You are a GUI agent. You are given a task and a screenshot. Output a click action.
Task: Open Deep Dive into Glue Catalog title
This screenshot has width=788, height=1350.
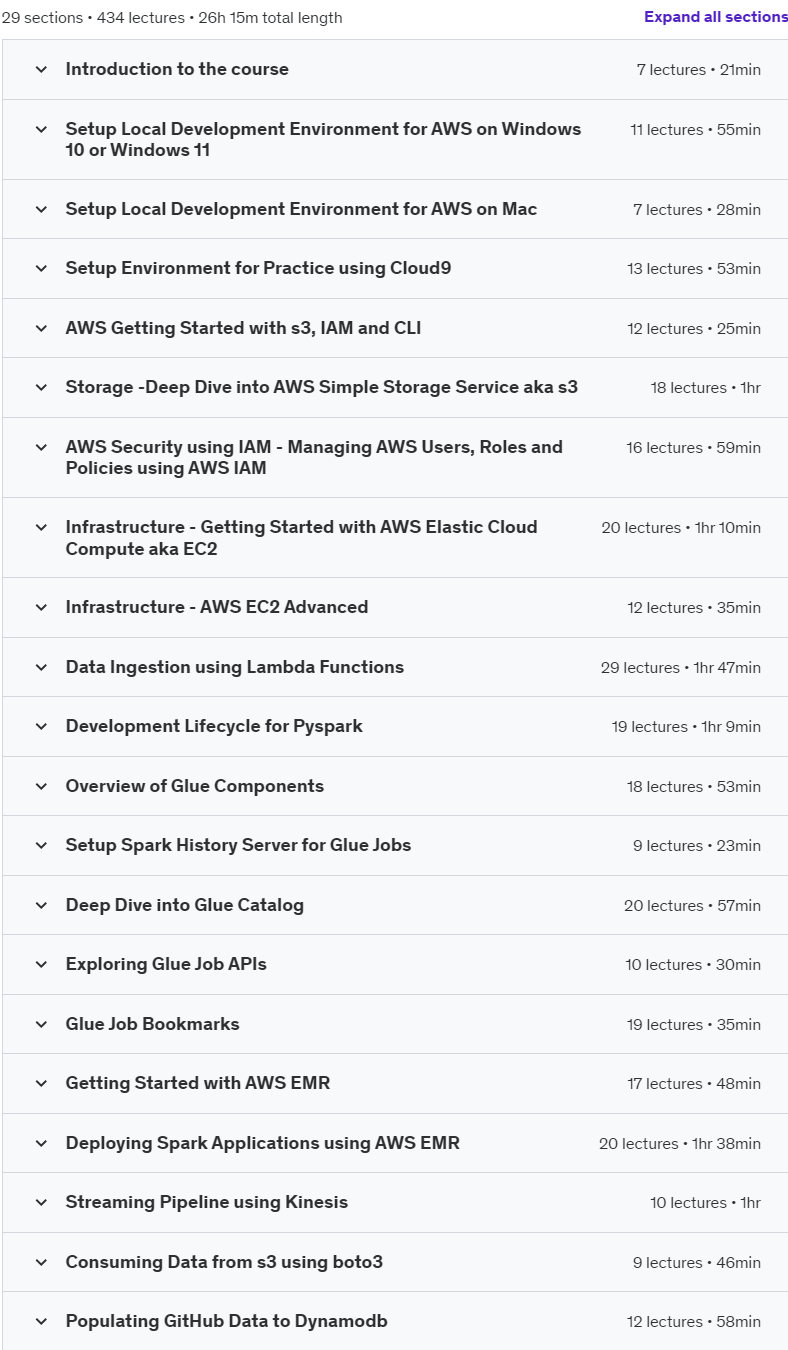coord(185,905)
